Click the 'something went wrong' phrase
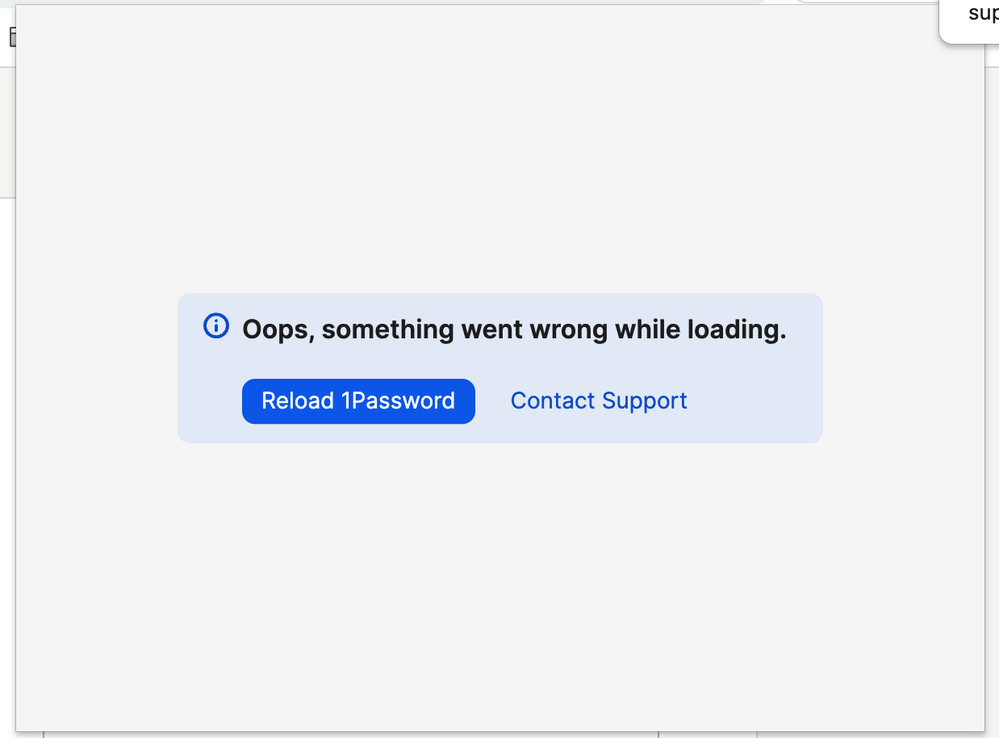 464,329
